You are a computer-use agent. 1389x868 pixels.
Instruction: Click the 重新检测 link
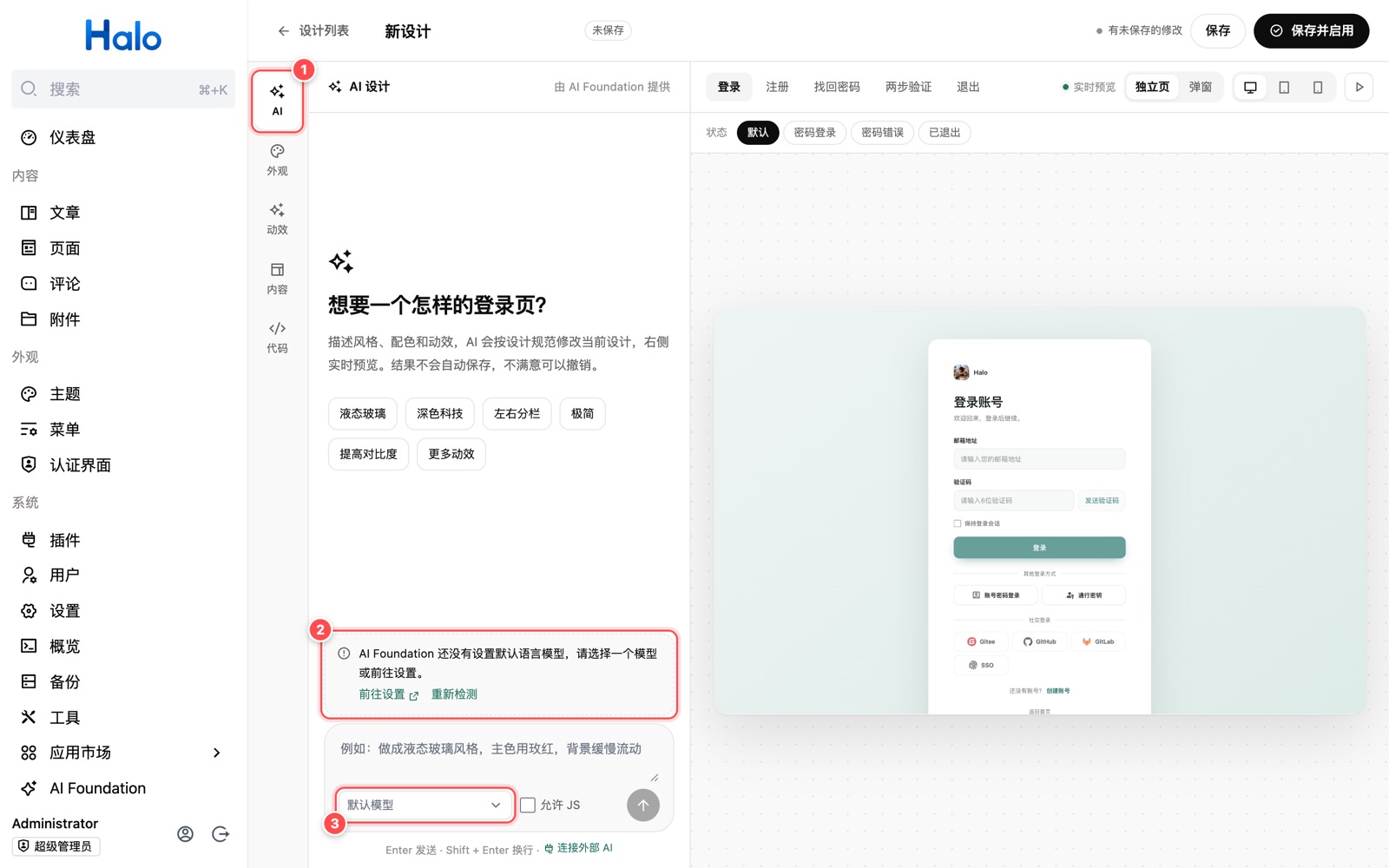(x=454, y=694)
